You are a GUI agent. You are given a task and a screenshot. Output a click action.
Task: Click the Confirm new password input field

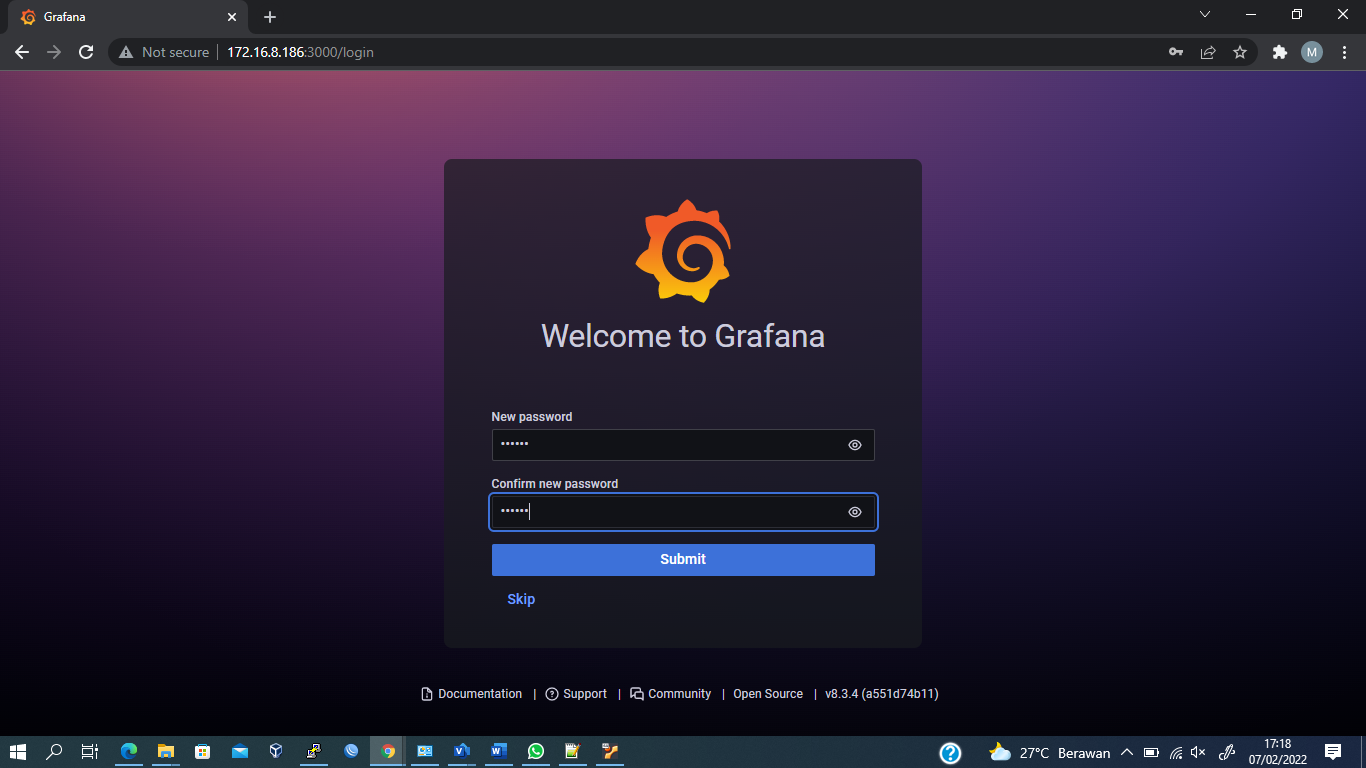pos(683,512)
